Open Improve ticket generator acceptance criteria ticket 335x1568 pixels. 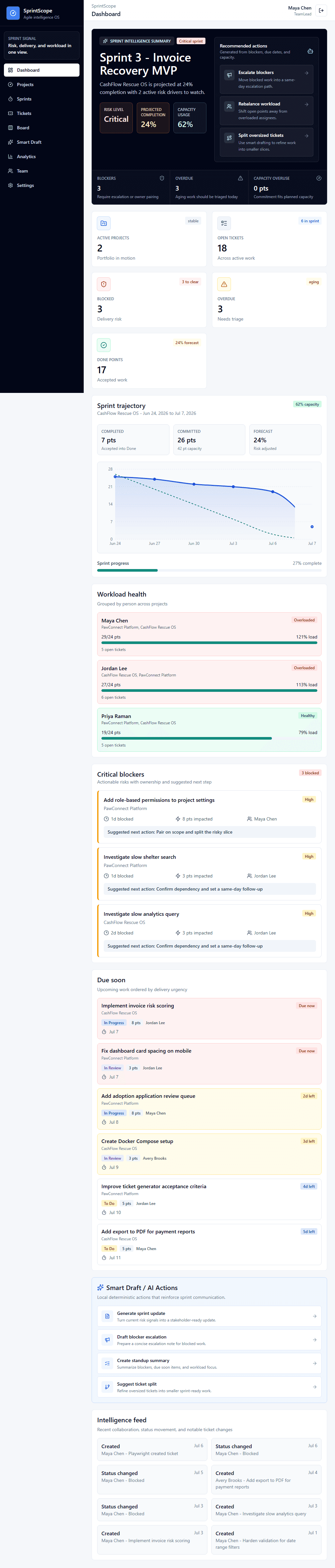point(209,1200)
